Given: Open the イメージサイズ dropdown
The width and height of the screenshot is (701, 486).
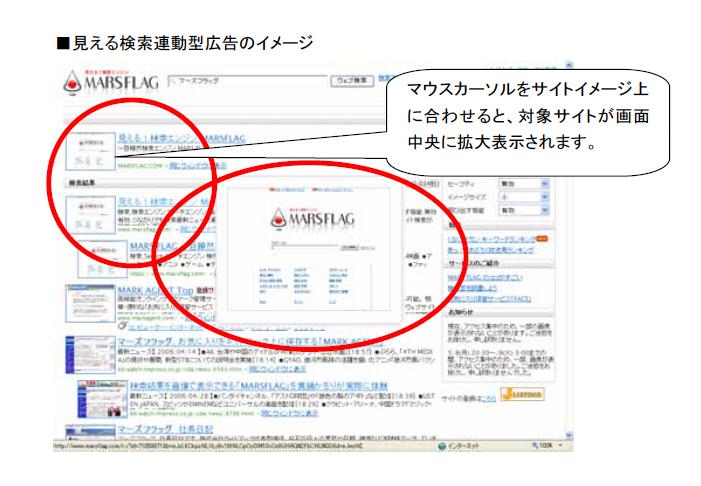Looking at the screenshot, I should [524, 197].
